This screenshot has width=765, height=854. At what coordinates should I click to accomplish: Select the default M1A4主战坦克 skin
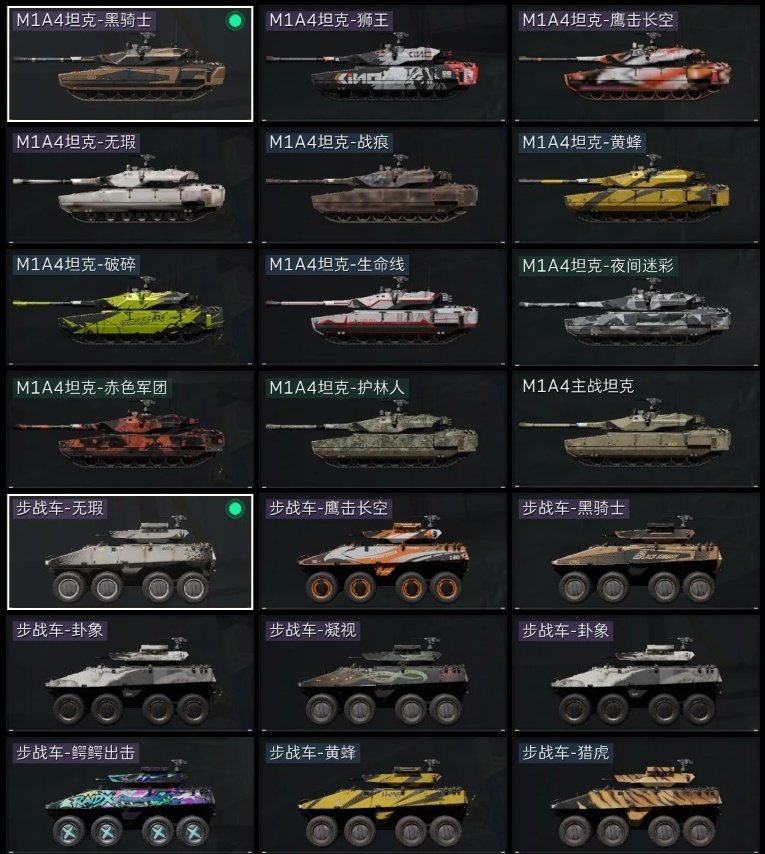(636, 429)
